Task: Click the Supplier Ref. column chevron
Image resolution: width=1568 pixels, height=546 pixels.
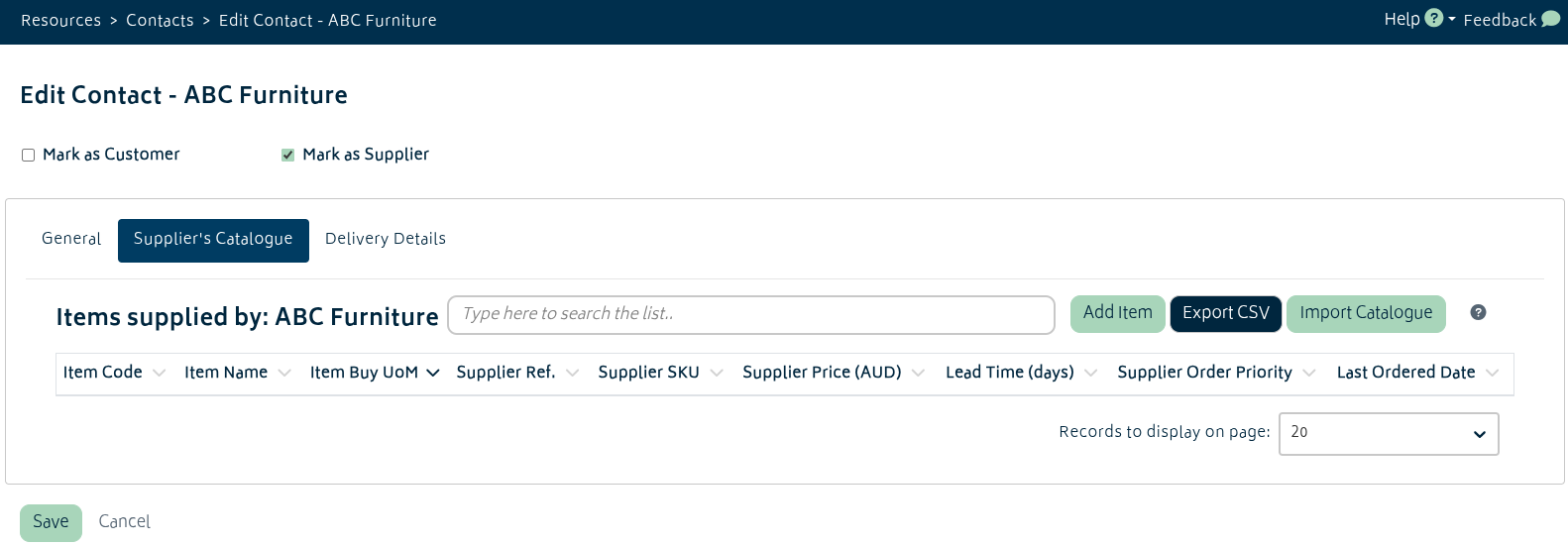Action: [x=572, y=374]
